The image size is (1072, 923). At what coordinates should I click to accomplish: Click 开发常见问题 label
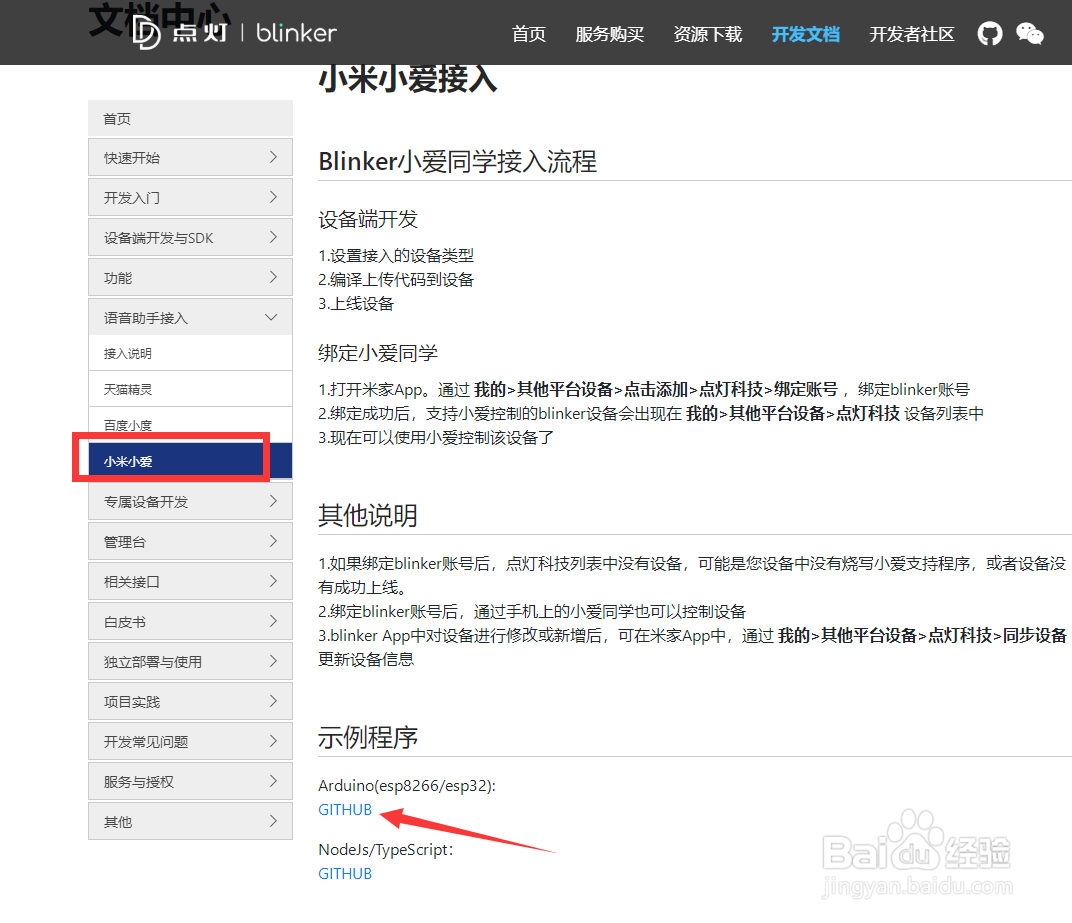[x=146, y=742]
